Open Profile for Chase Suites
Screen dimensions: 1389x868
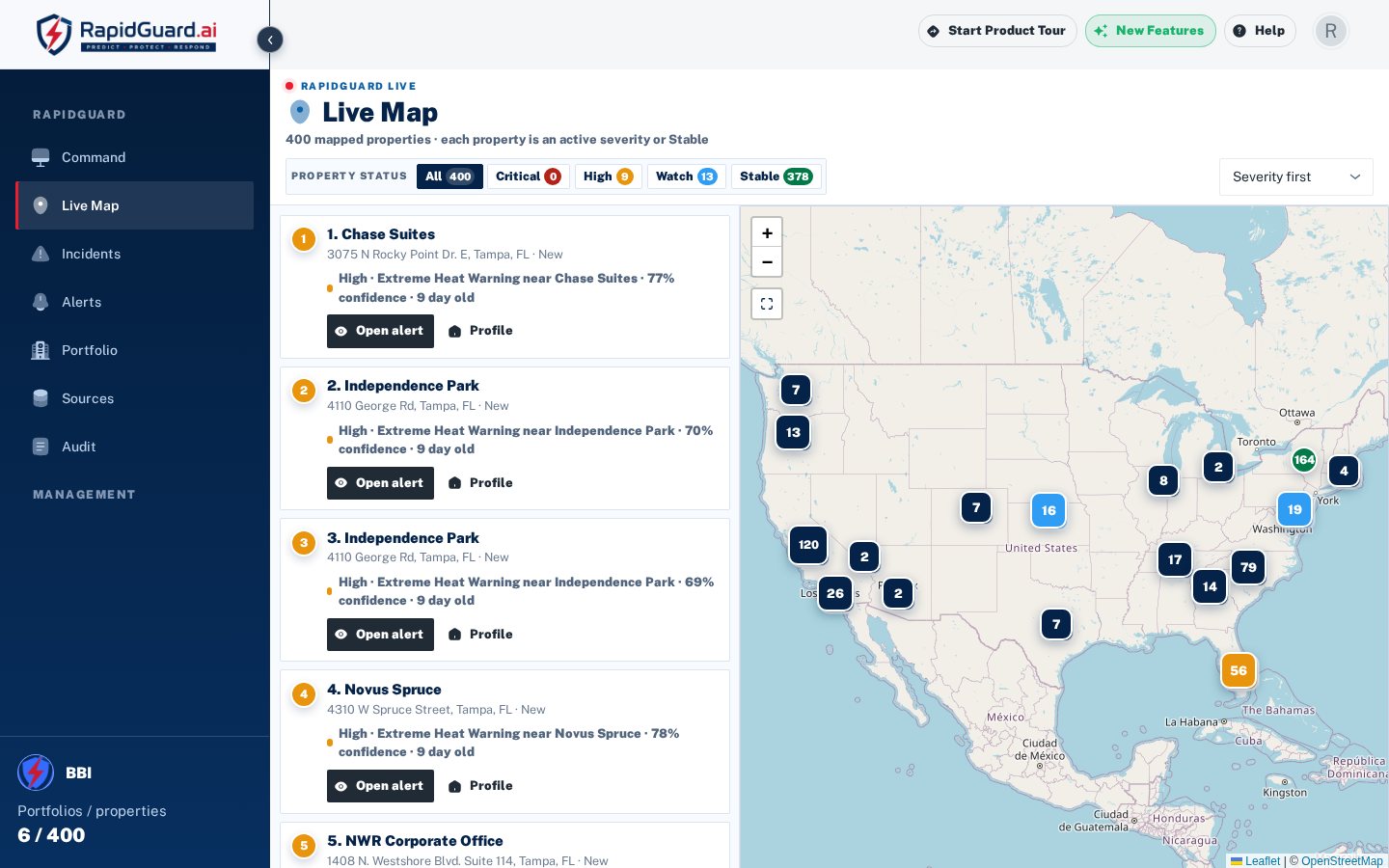point(480,331)
